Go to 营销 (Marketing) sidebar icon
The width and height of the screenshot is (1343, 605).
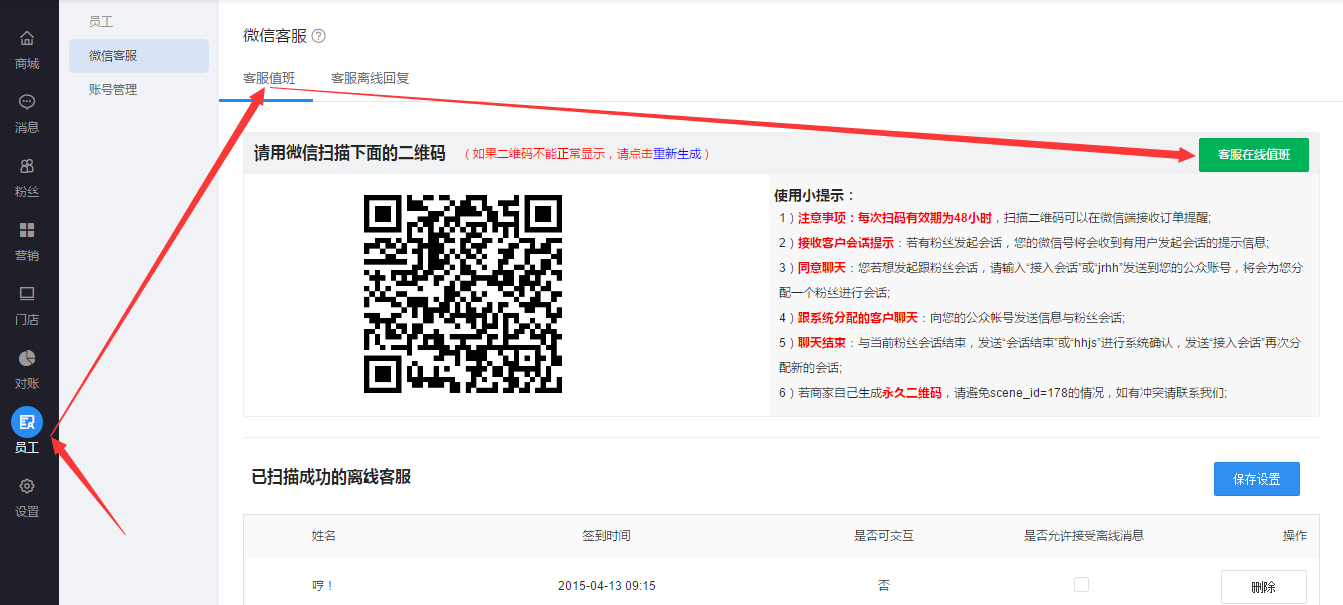point(27,230)
